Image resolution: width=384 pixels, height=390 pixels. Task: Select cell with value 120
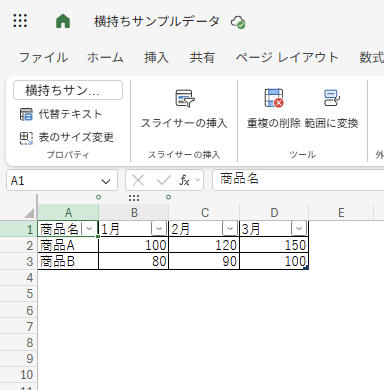[204, 245]
